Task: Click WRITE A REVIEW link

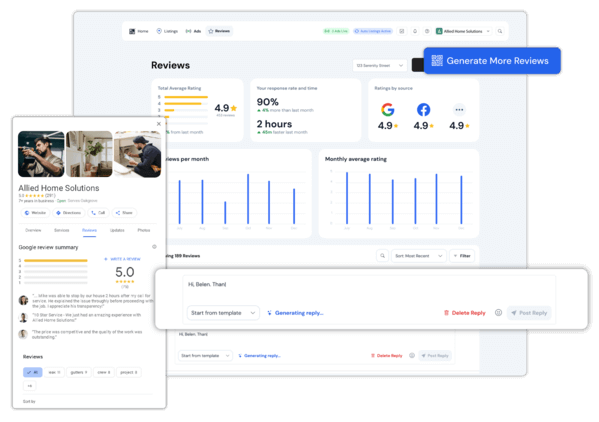Action: (x=122, y=259)
